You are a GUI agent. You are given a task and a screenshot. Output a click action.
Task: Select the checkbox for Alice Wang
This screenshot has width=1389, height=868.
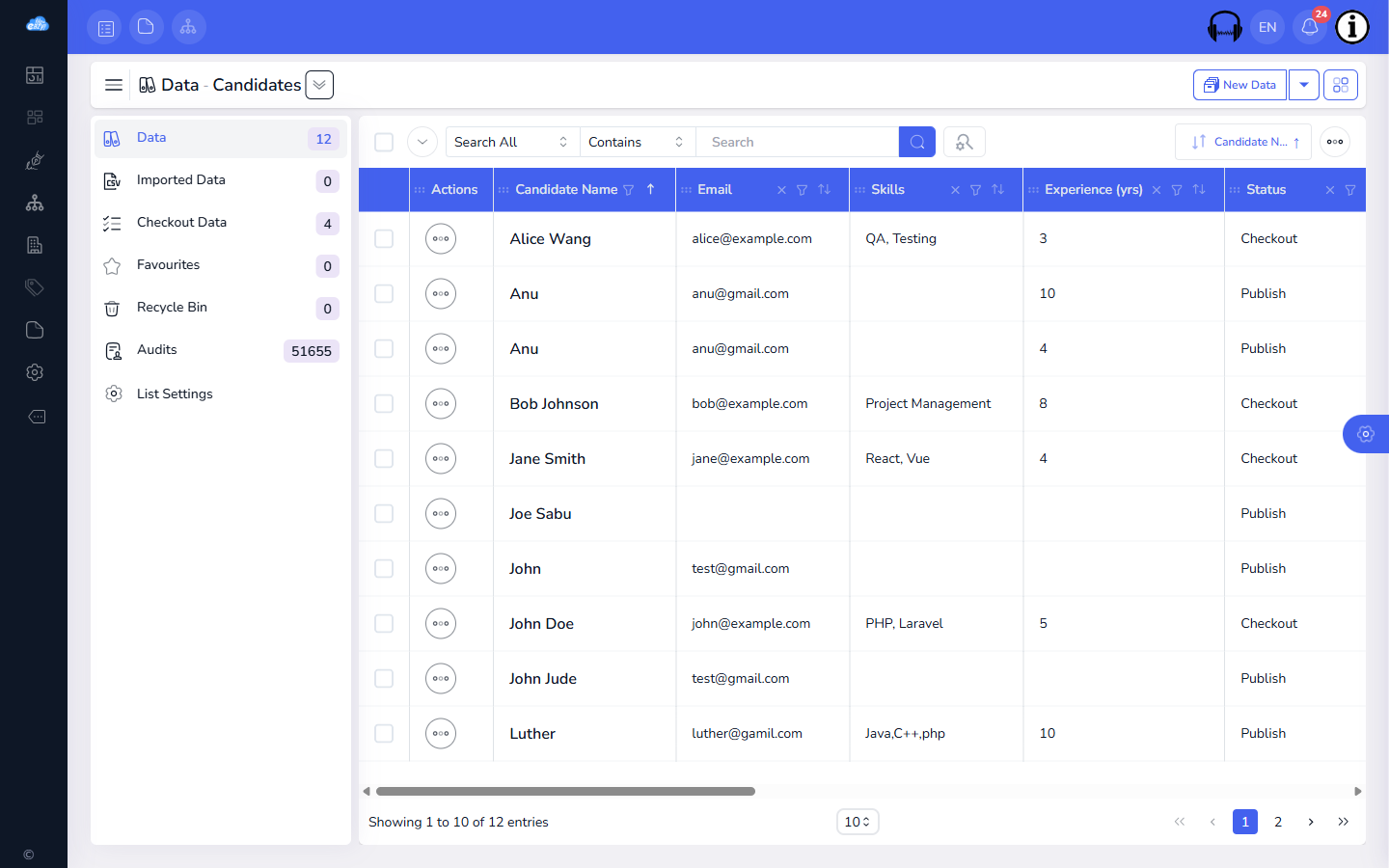click(x=384, y=238)
